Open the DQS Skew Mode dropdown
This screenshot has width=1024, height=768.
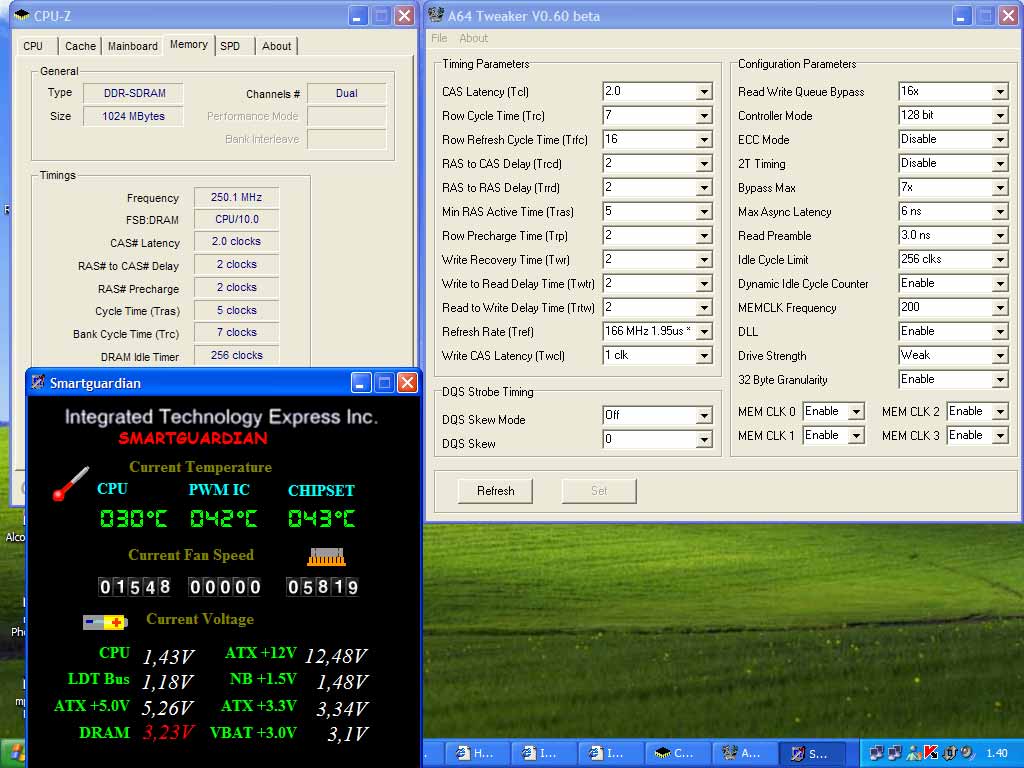[x=704, y=415]
